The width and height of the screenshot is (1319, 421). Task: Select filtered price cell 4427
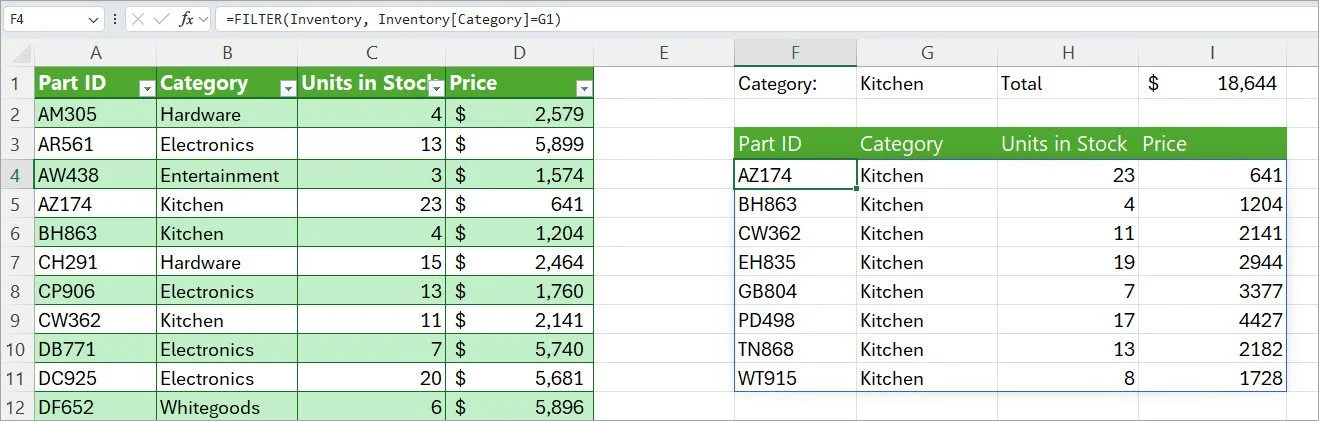(x=1213, y=320)
